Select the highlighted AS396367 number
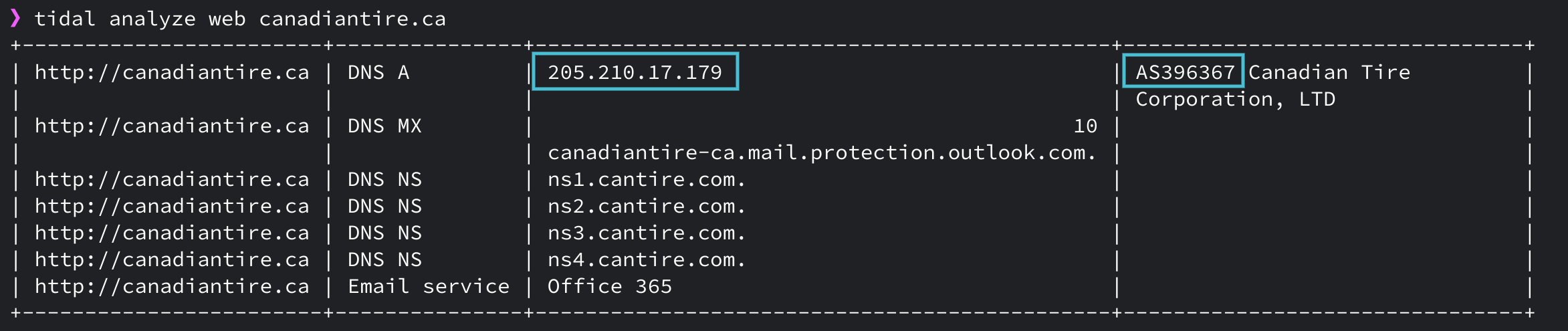 [1184, 72]
